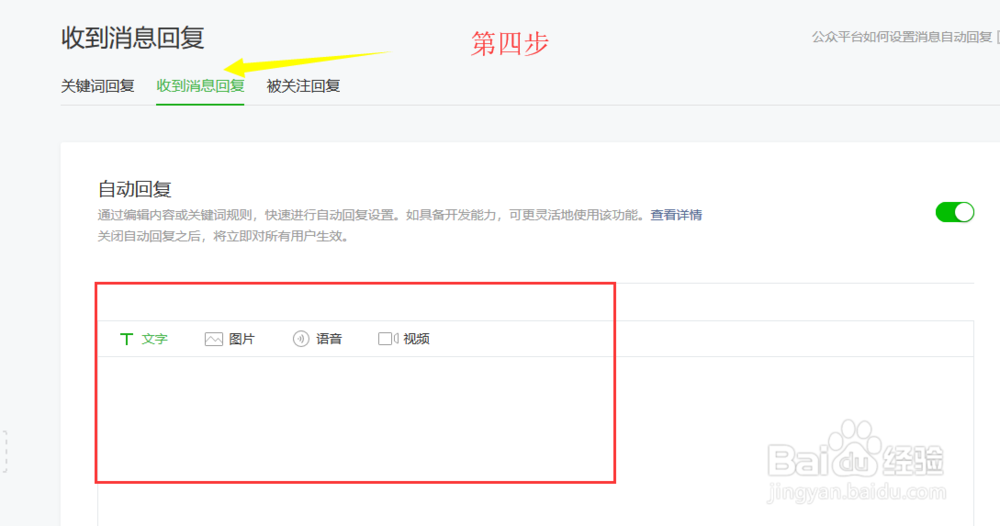Choose the 图片 reply type label

242,339
